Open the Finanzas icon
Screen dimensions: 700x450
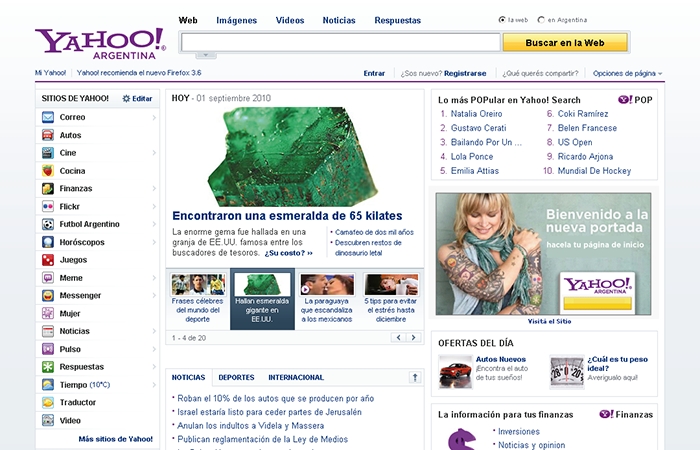[x=48, y=188]
